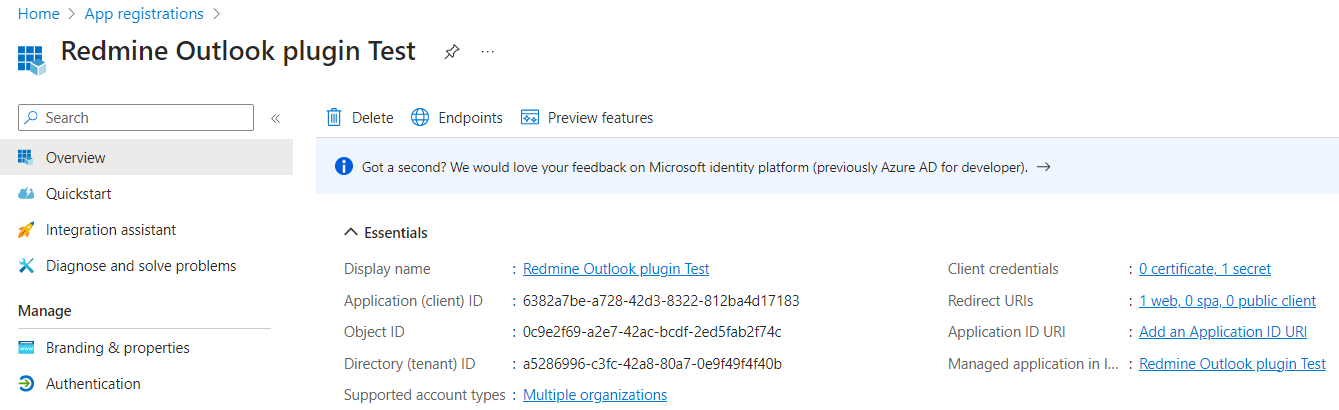The image size is (1339, 410).
Task: Click the Authentication icon in sidebar
Action: [26, 384]
